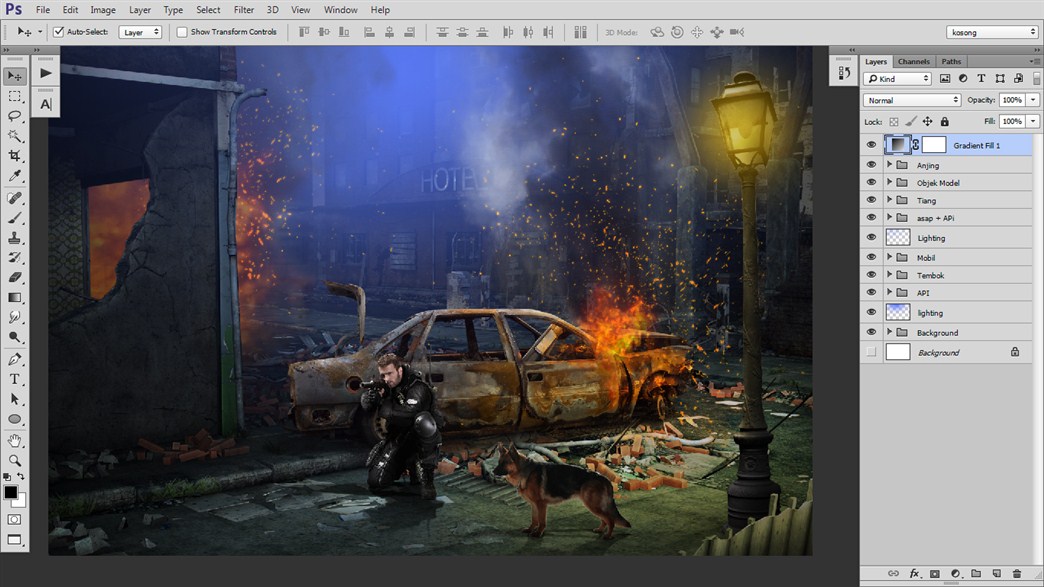Toggle visibility of Tiang group
The image size is (1044, 587).
click(871, 200)
